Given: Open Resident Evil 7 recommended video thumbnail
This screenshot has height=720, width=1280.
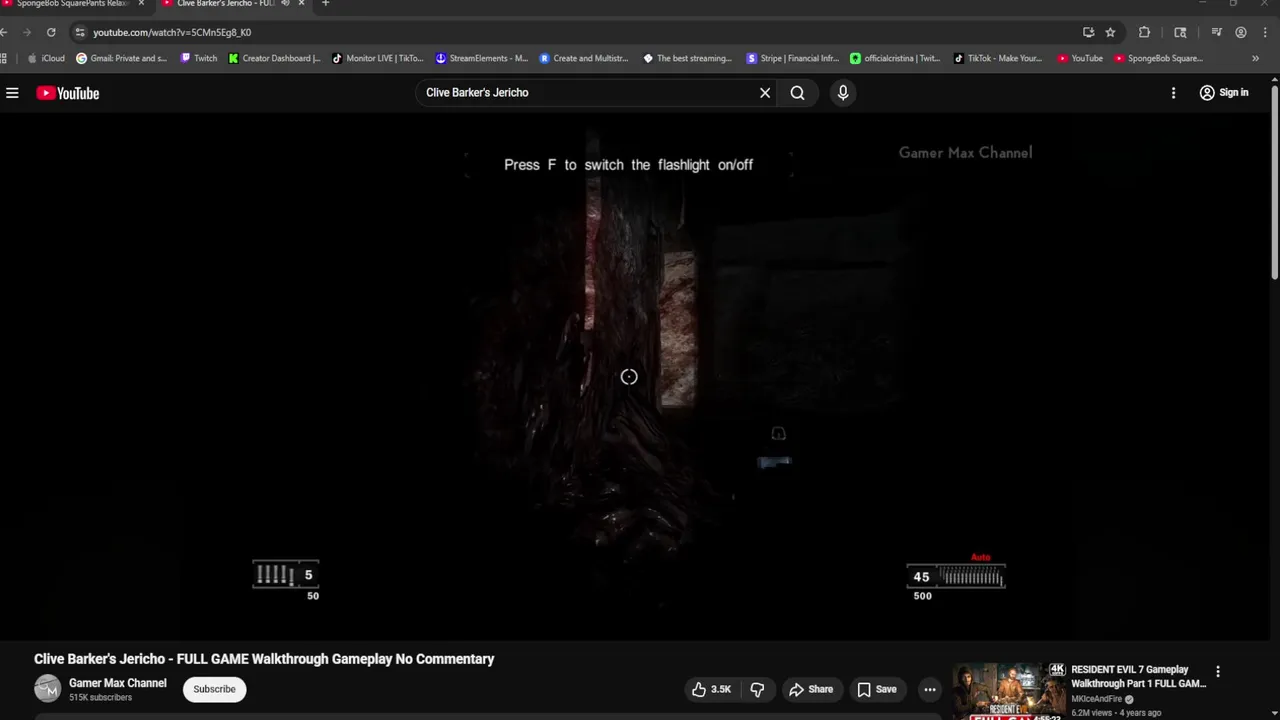Looking at the screenshot, I should 1009,691.
